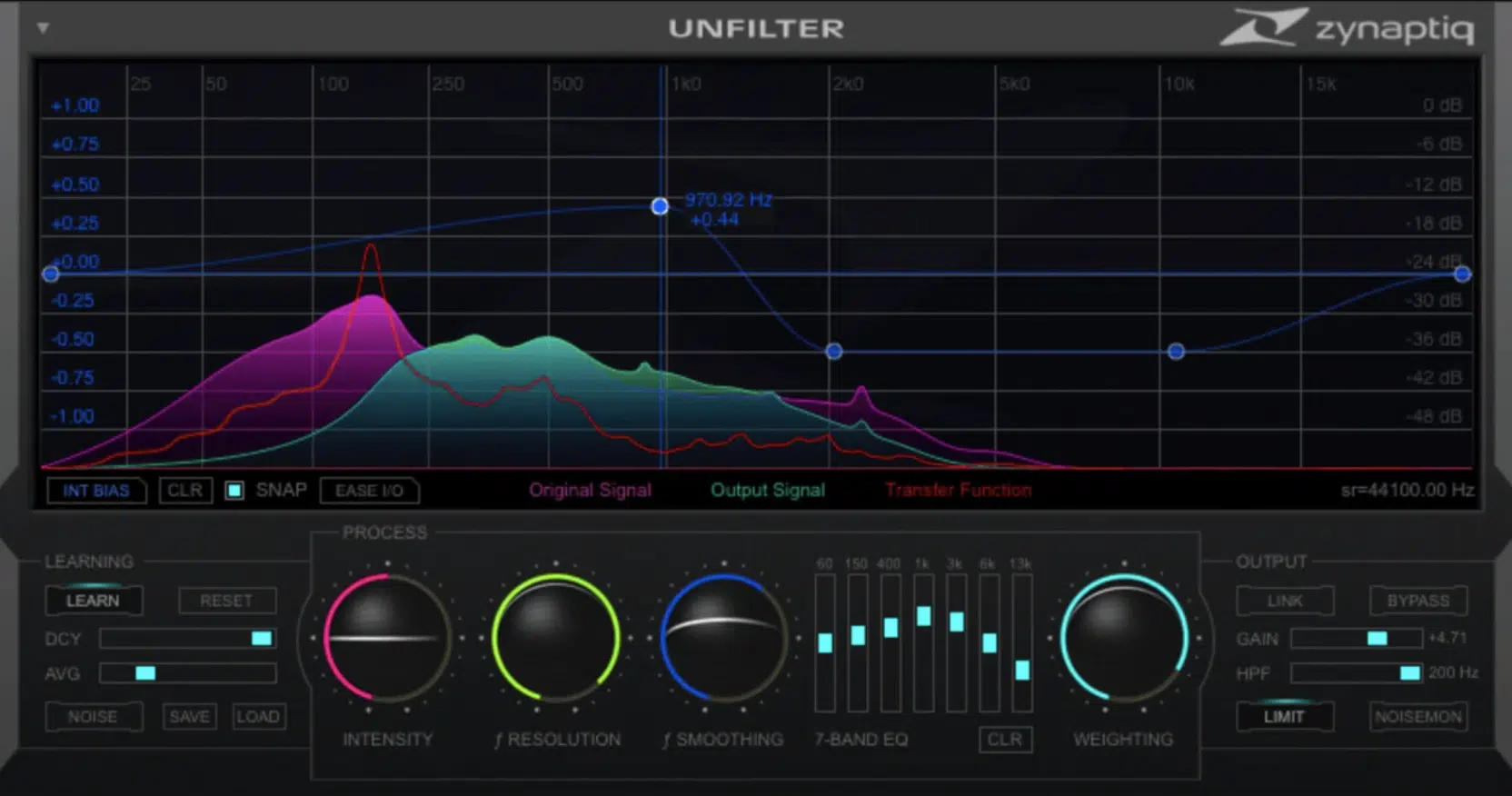Toggle the BYPASS button
The height and width of the screenshot is (796, 1512).
tap(1418, 601)
